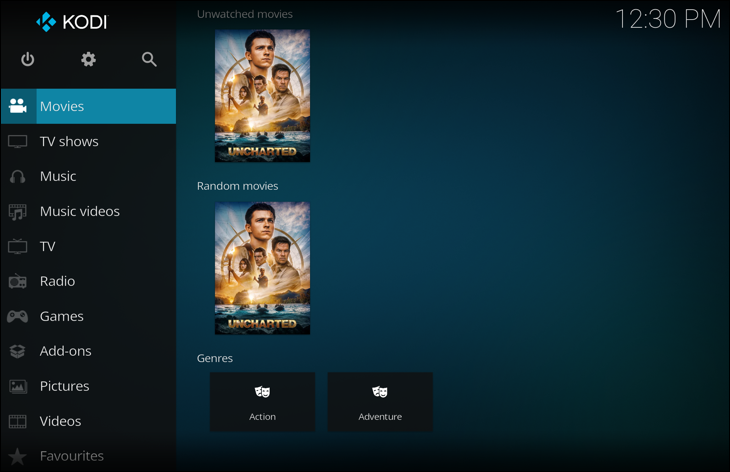Screen dimensions: 730x472
Task: Open the Videos section
Action: pyautogui.click(x=88, y=421)
